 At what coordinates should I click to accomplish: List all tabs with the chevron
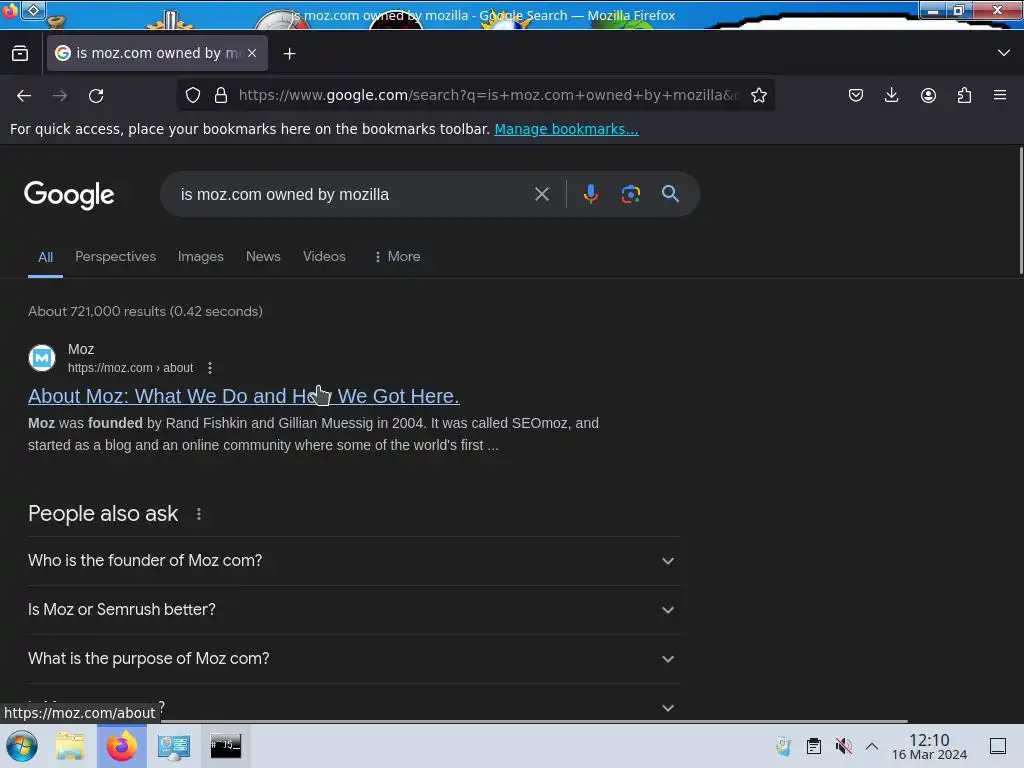click(x=1004, y=53)
